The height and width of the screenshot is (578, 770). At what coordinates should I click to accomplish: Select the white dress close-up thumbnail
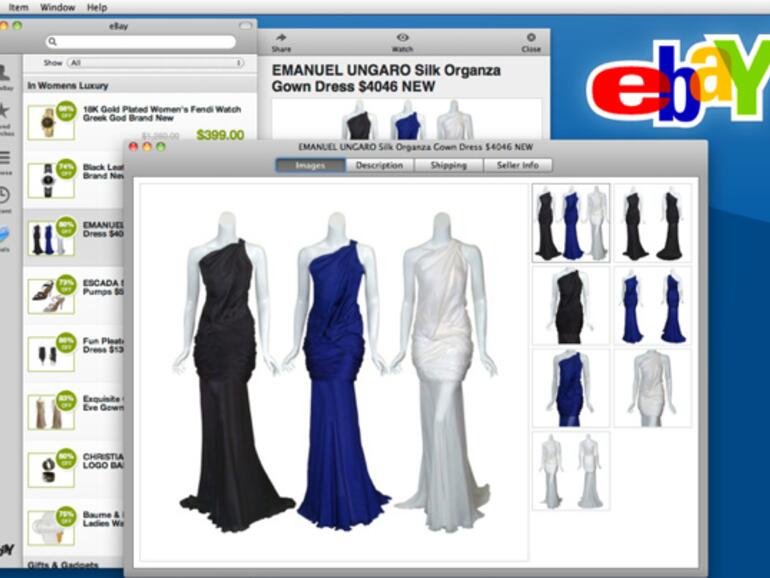(x=653, y=388)
